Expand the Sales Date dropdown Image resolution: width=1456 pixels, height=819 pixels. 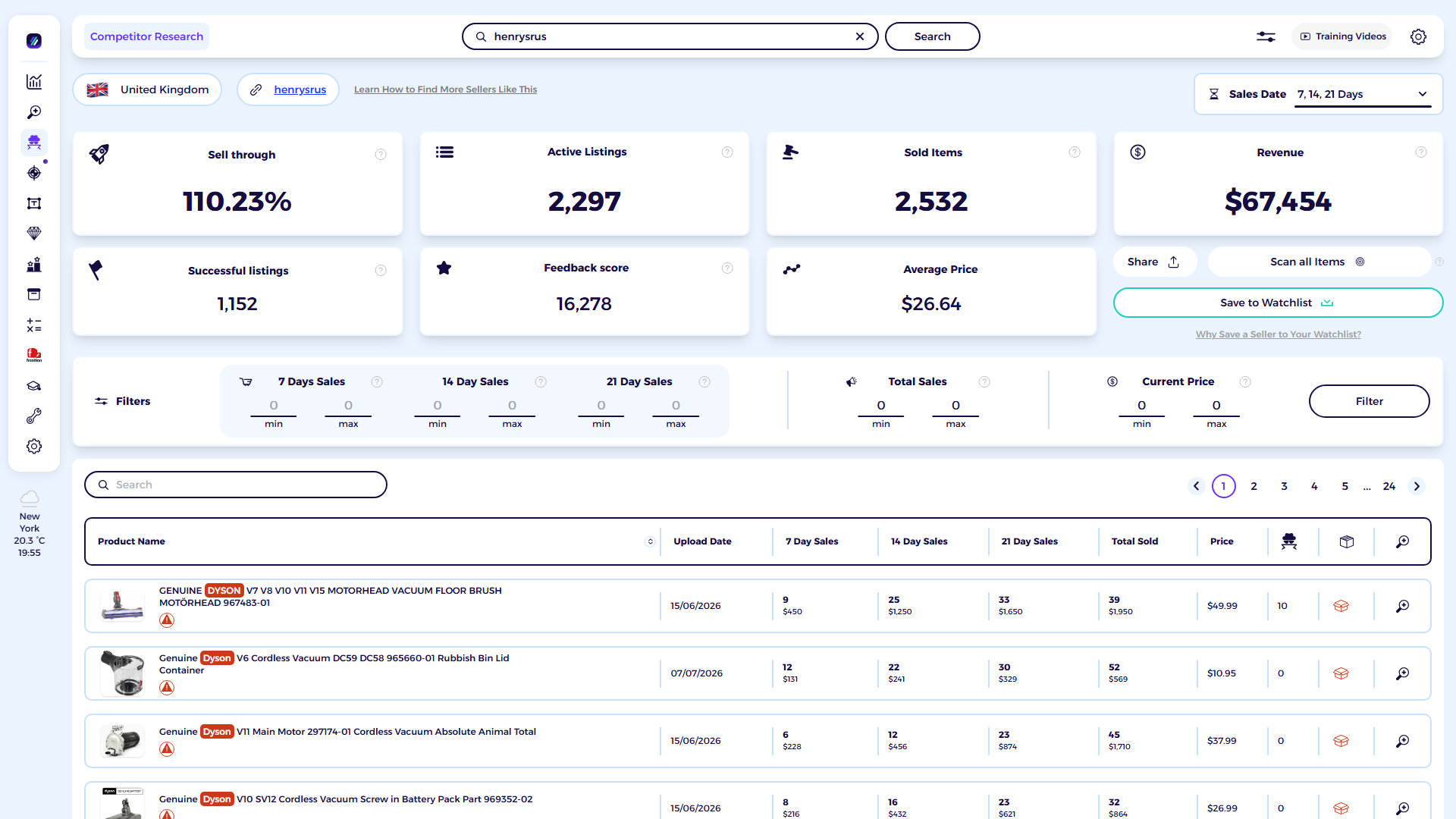coord(1363,94)
